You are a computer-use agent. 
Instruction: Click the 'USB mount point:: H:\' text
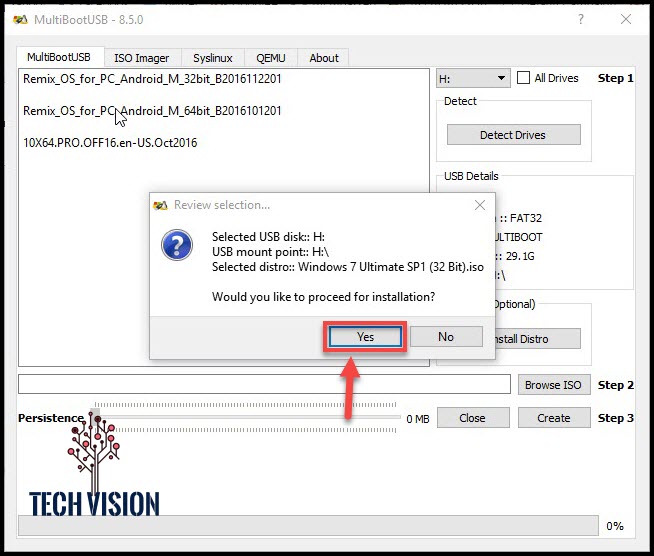(271, 252)
